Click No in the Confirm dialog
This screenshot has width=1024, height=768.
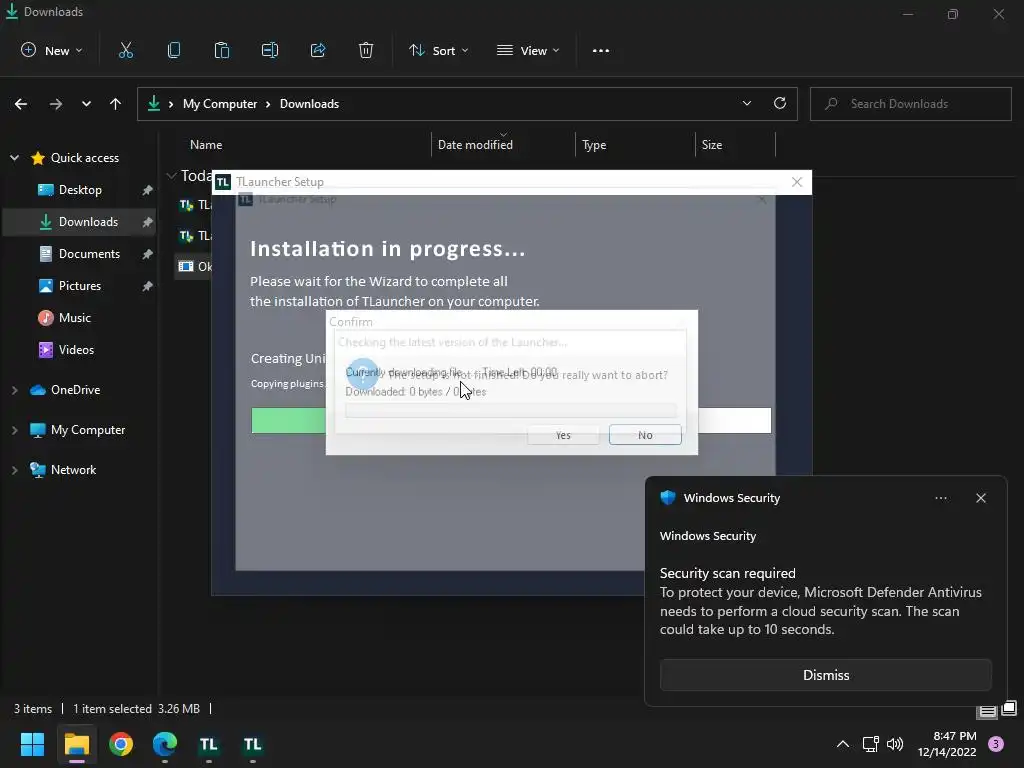pos(645,435)
